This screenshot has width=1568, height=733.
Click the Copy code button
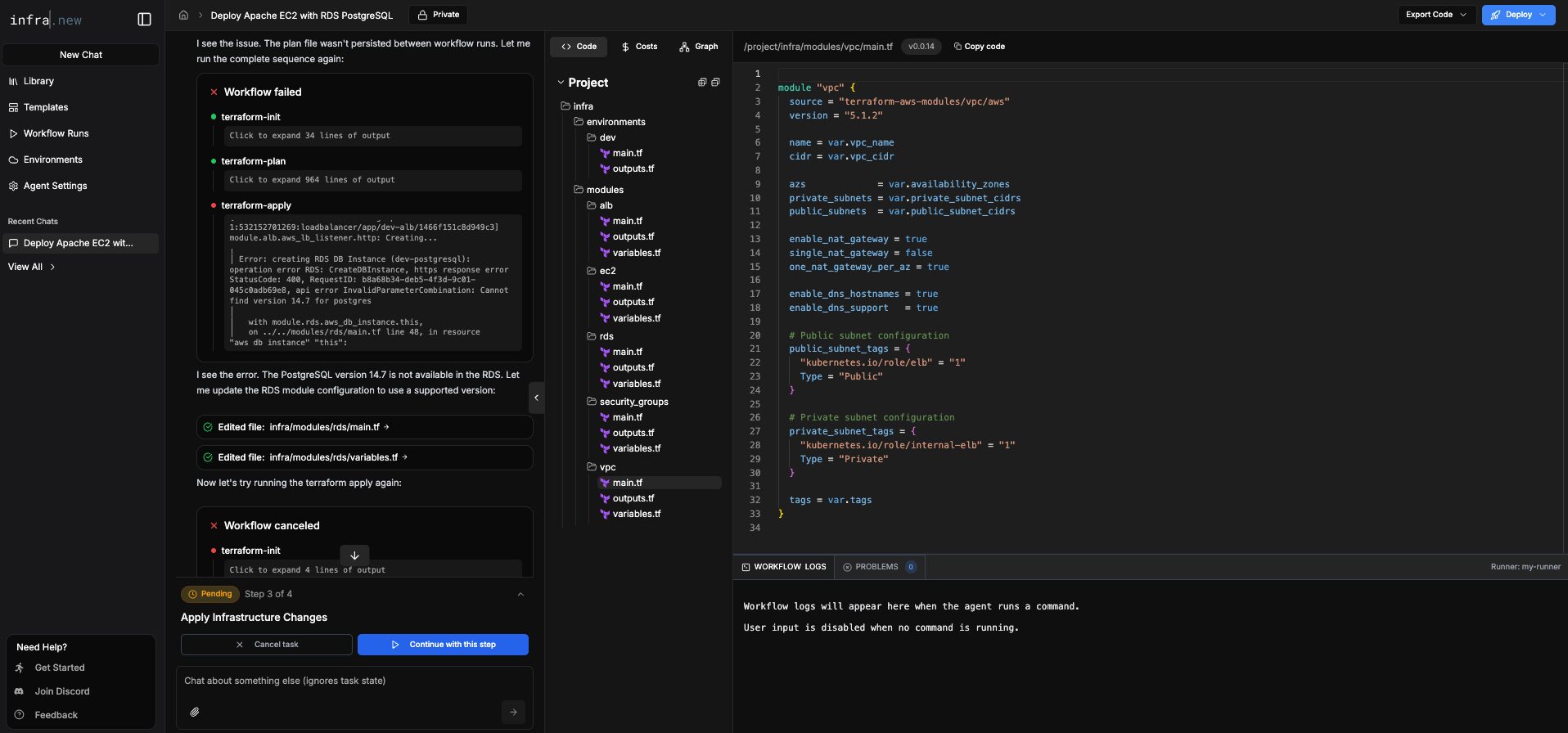click(x=980, y=47)
